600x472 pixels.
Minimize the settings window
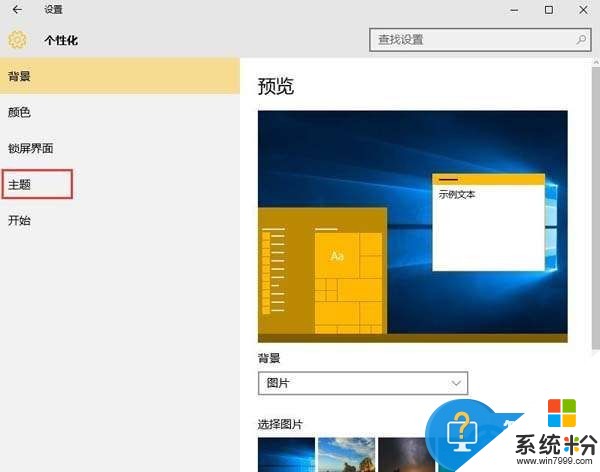point(514,10)
